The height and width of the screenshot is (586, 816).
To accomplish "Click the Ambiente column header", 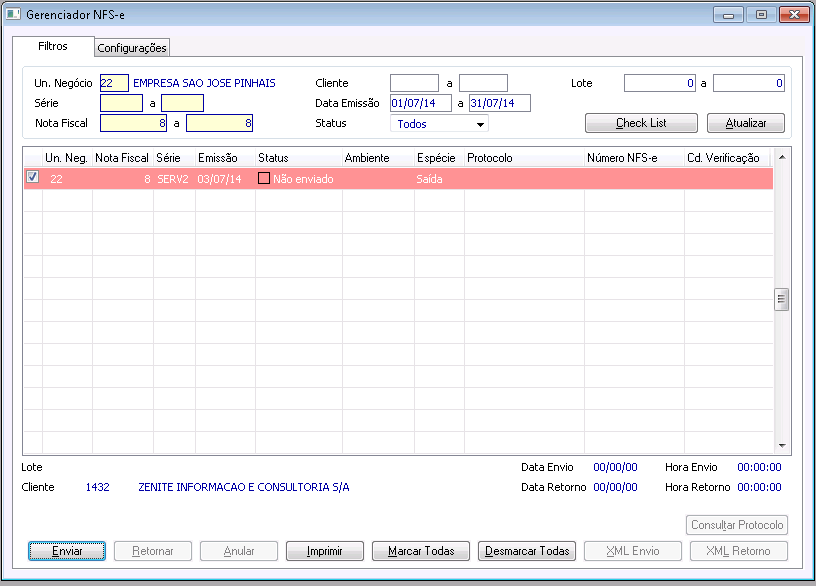I will 378,158.
